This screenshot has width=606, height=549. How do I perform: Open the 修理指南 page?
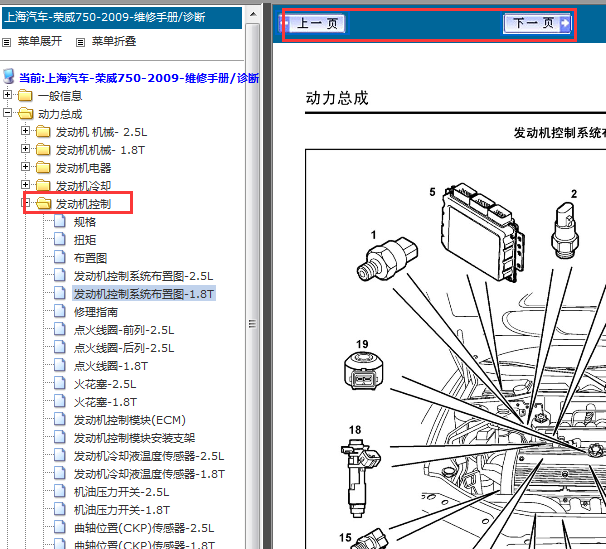(95, 312)
